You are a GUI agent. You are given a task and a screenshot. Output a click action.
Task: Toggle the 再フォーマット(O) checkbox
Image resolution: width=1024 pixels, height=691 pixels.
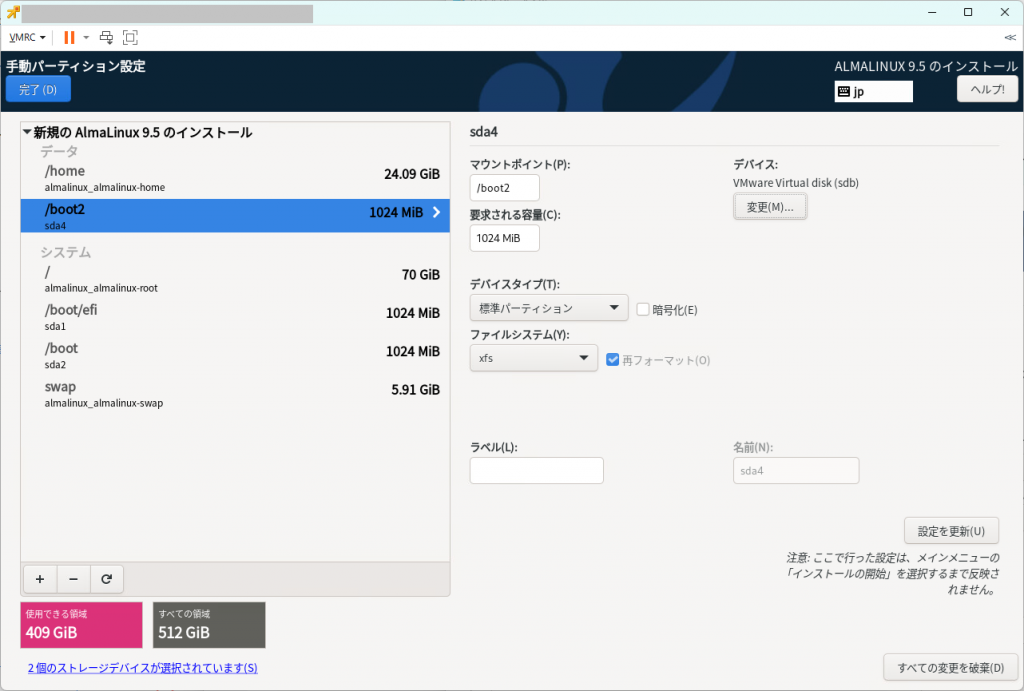[x=613, y=360]
